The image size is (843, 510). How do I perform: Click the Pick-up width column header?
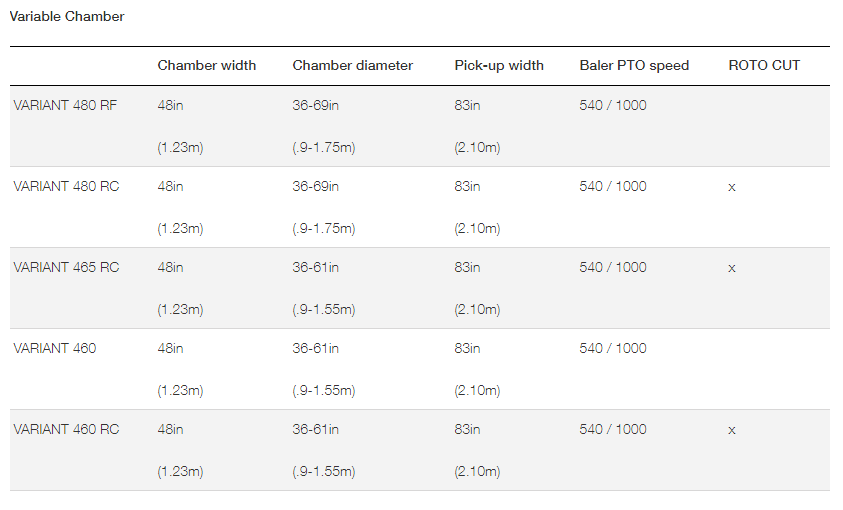click(x=499, y=66)
